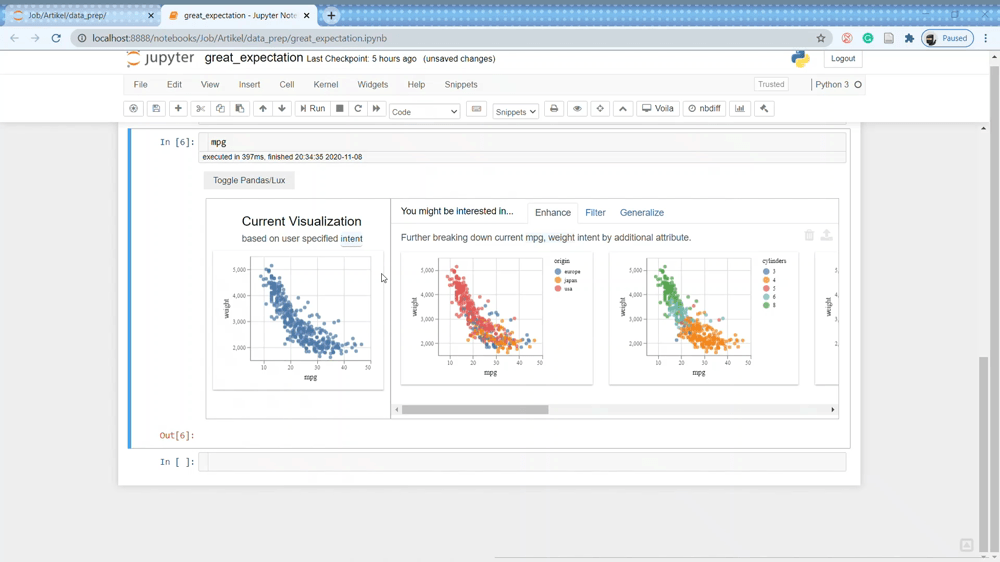This screenshot has width=1000, height=562.
Task: Select the origin-colored scatter plot thumbnail
Action: click(497, 319)
